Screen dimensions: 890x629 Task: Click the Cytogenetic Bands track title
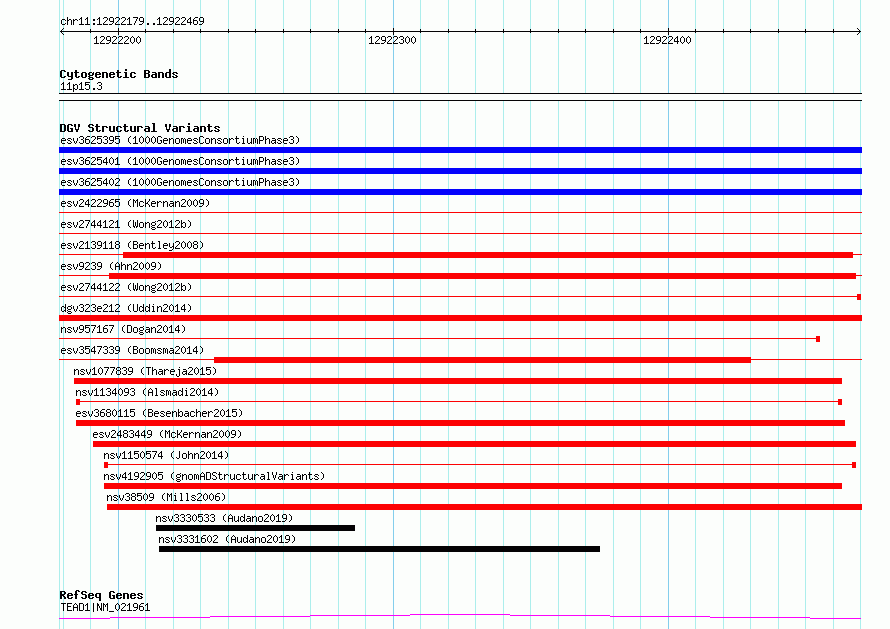(119, 74)
